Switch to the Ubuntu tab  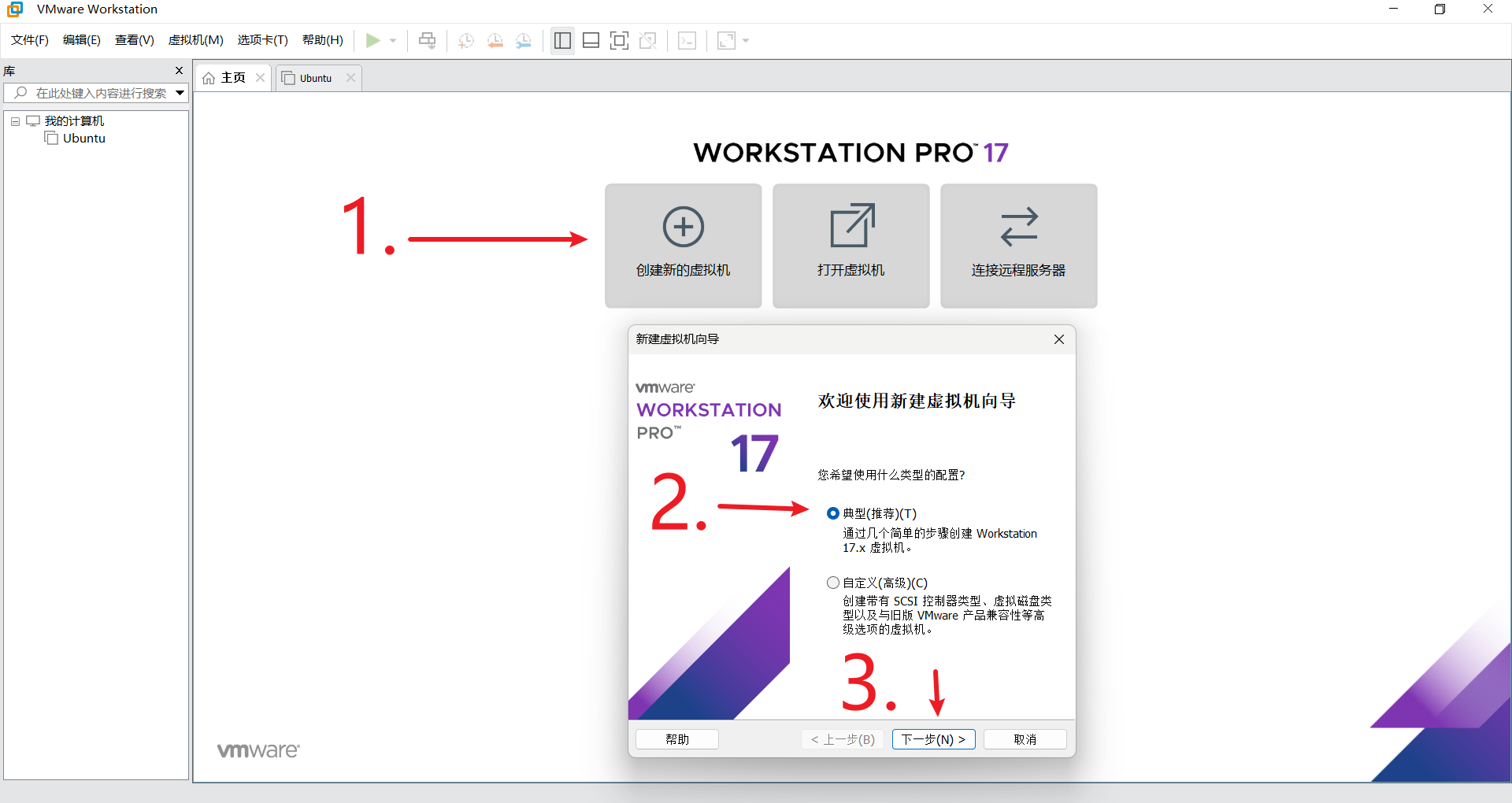coord(316,78)
